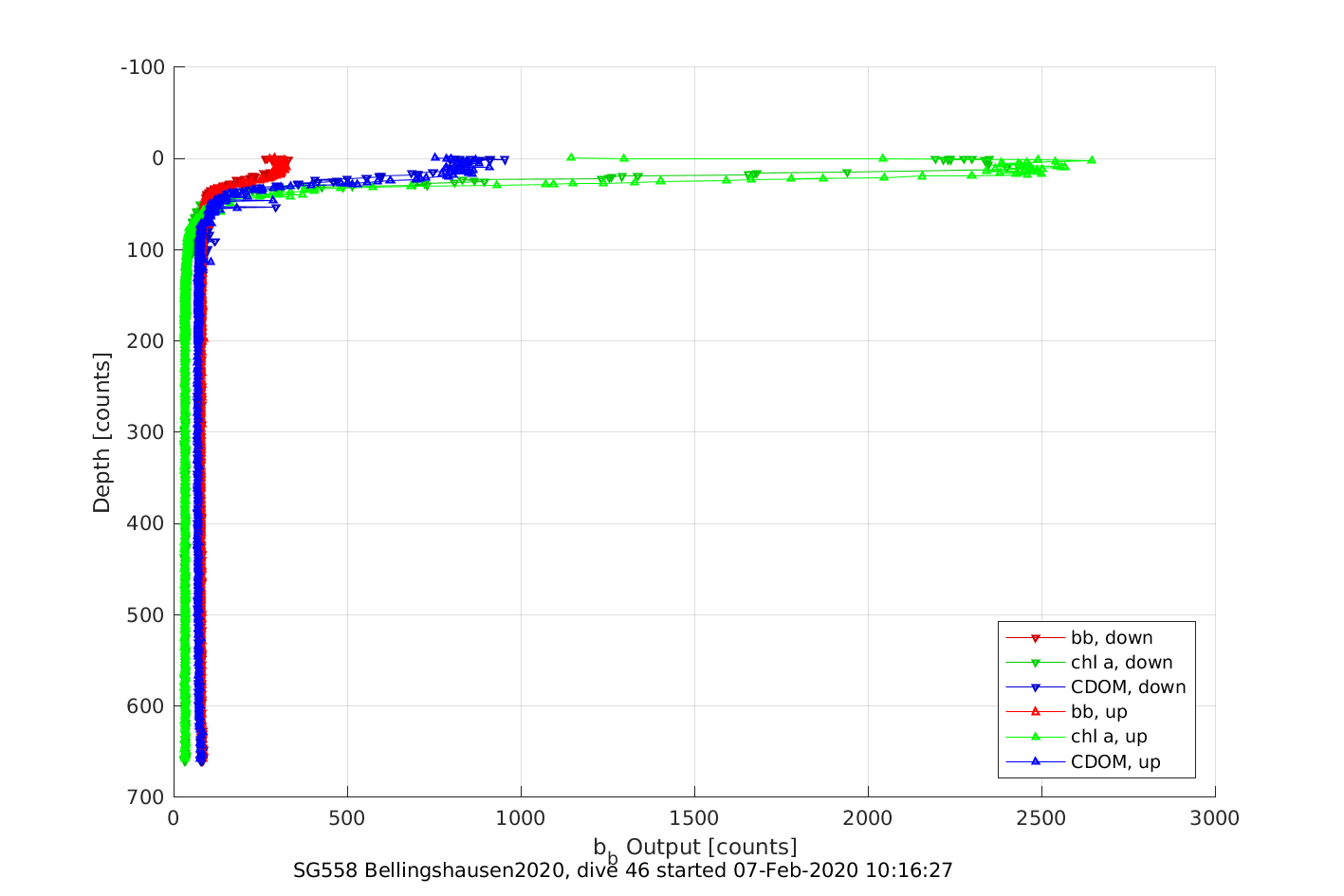
Task: Click the y-axis tick label 200
Action: 146,340
